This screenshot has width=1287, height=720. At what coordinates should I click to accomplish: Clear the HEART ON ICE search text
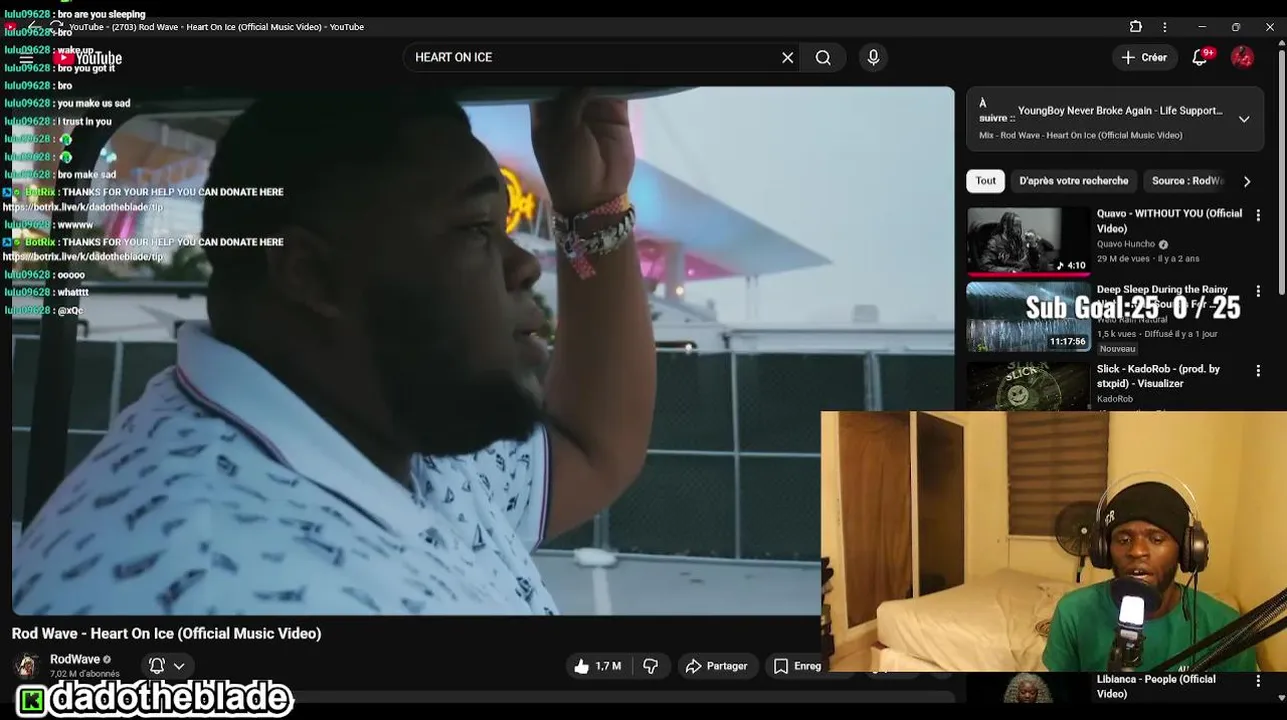click(x=787, y=57)
